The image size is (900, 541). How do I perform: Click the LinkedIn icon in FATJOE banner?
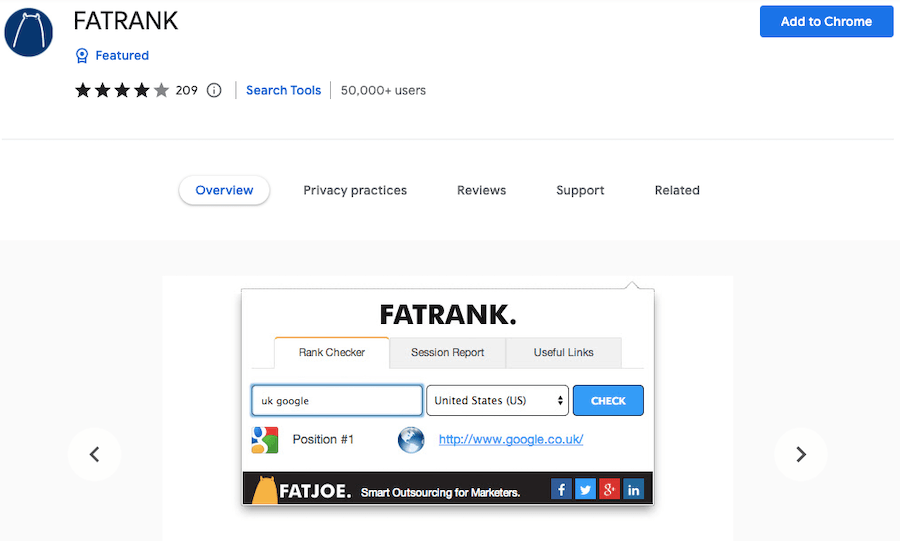coord(634,489)
